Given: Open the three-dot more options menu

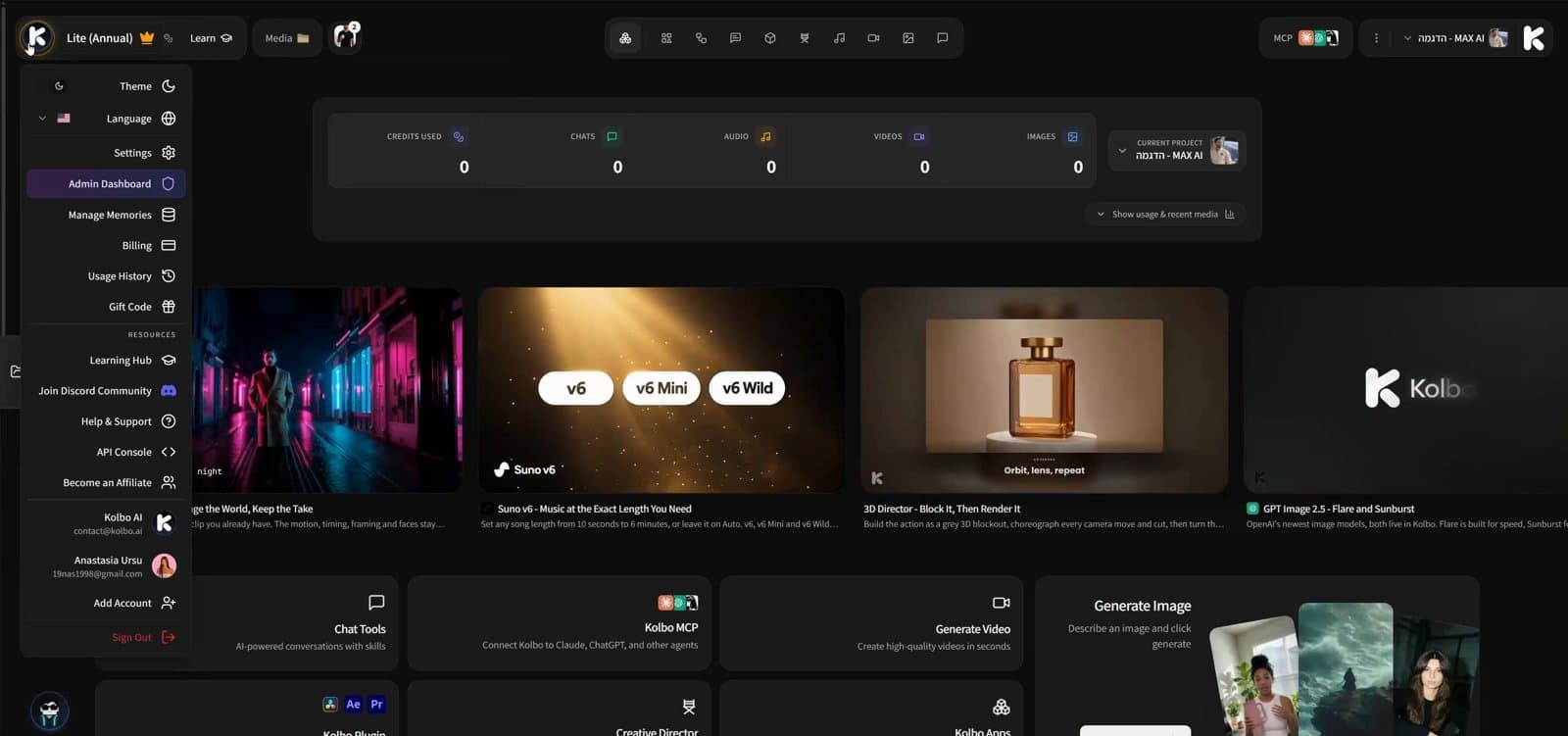Looking at the screenshot, I should [x=1376, y=38].
